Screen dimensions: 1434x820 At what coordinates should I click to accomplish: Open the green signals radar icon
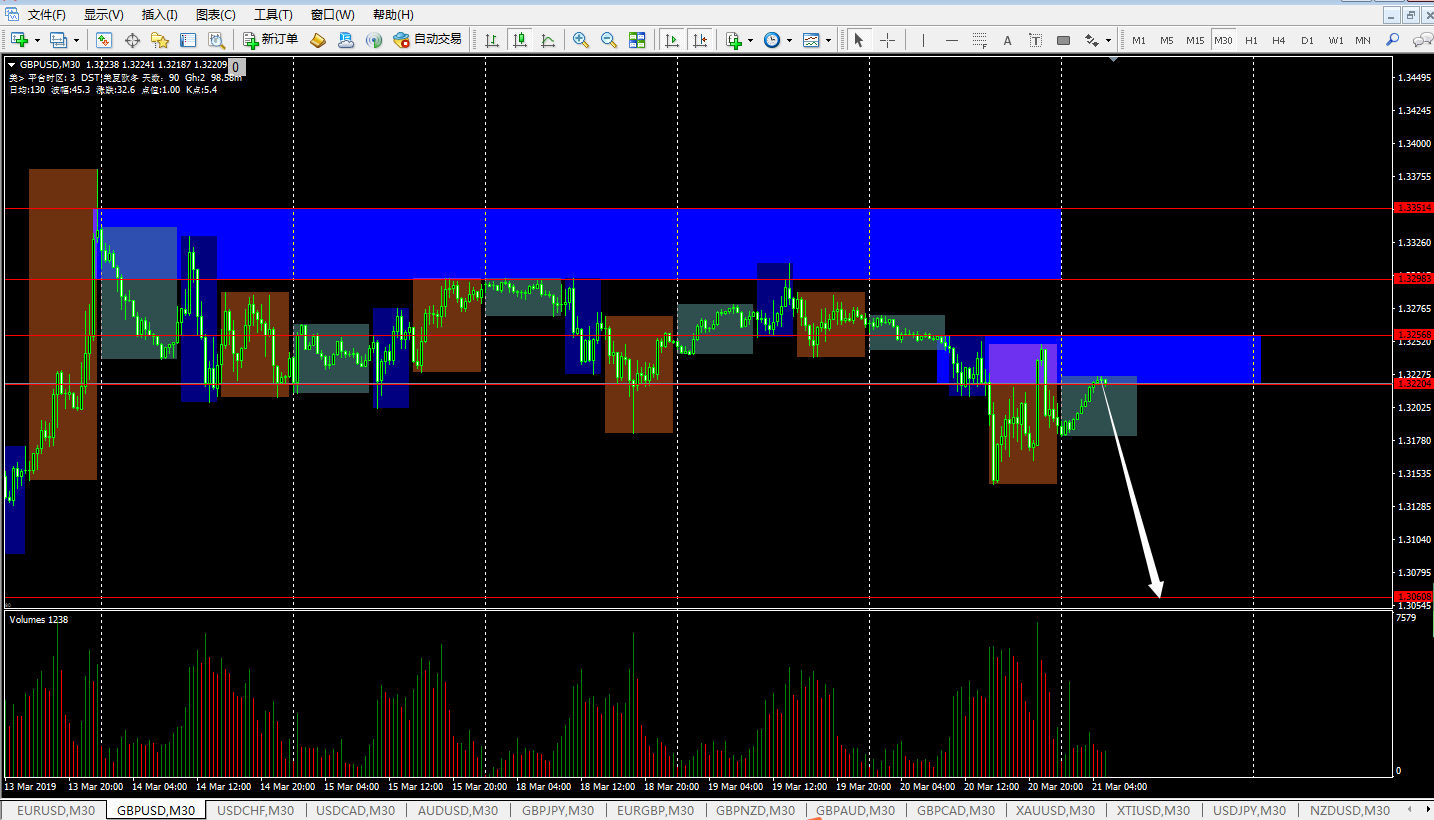(374, 40)
